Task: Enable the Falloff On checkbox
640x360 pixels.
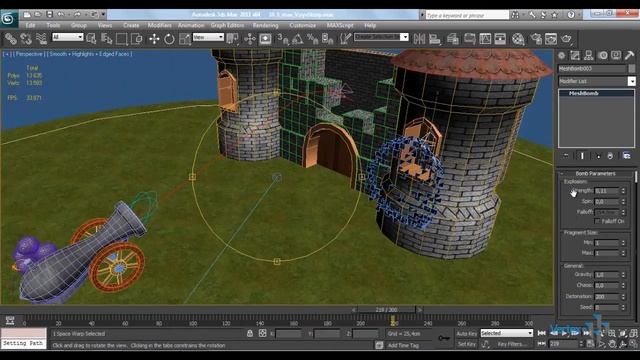Action: tap(598, 221)
